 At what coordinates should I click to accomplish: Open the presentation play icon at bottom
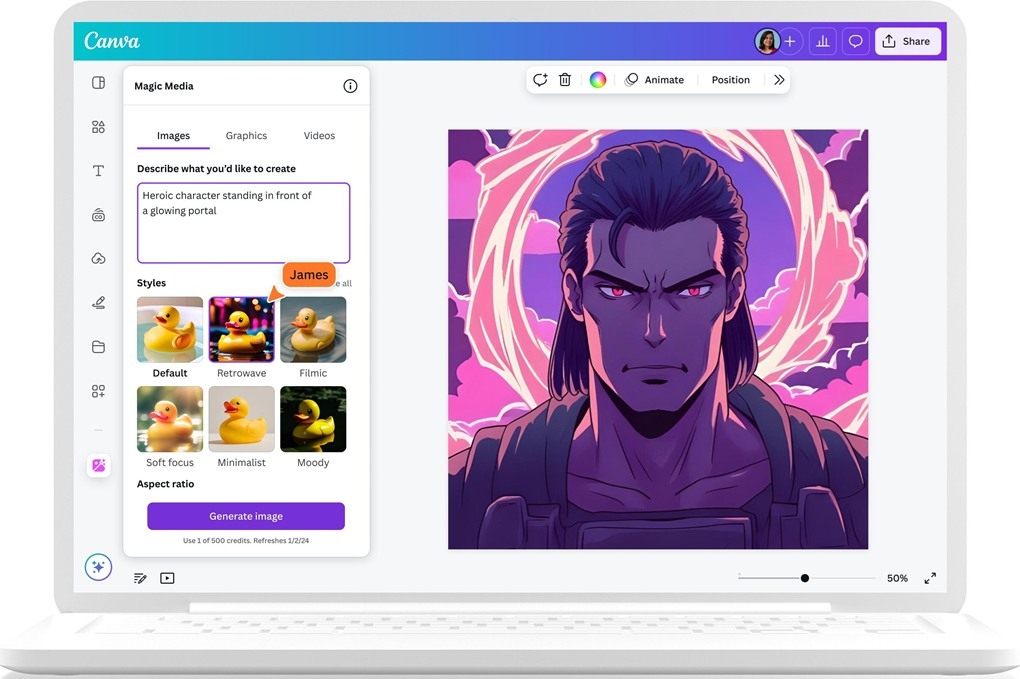point(167,578)
